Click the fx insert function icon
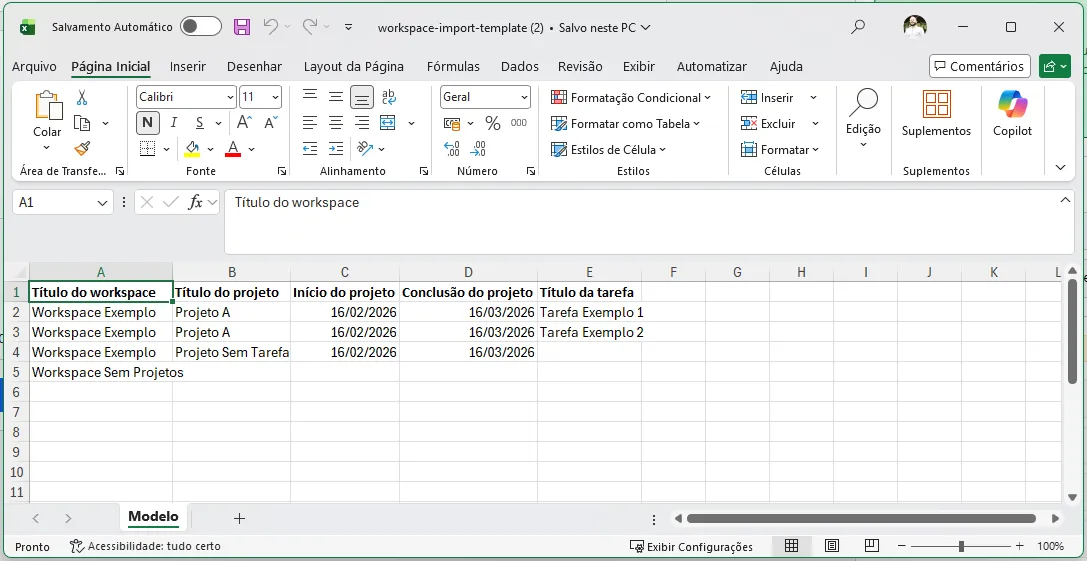This screenshot has width=1087, height=561. (x=195, y=202)
